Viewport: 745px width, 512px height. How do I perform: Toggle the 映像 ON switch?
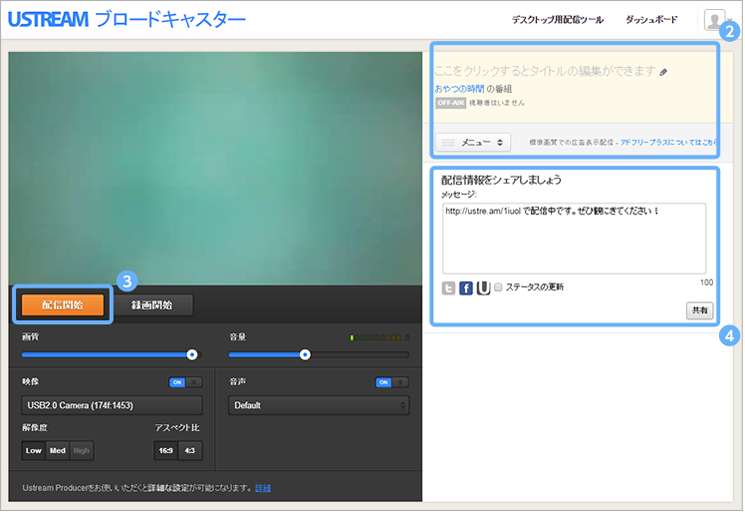(185, 382)
